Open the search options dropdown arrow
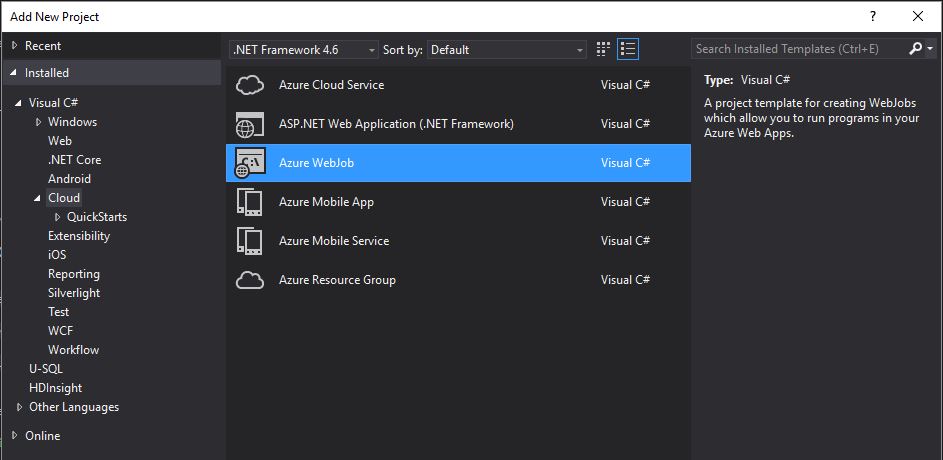The image size is (943, 460). [930, 49]
